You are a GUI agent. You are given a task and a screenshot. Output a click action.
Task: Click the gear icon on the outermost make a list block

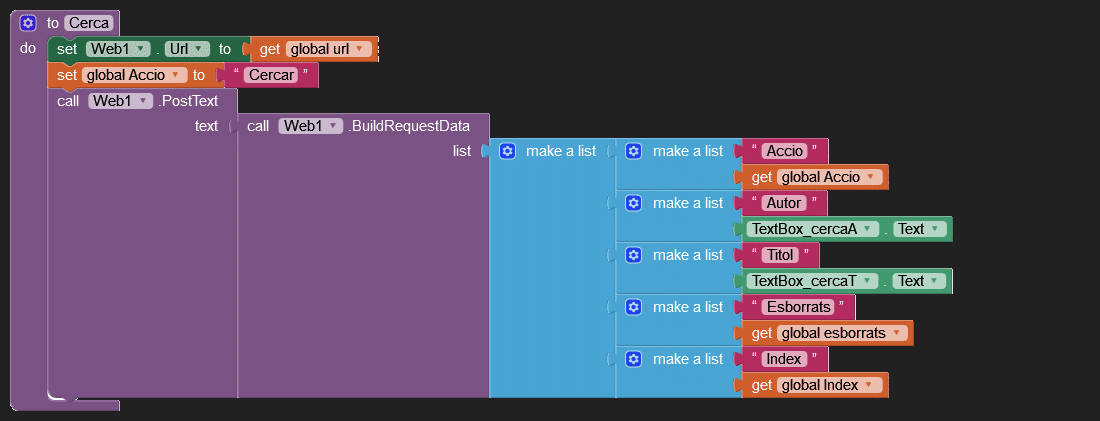tap(507, 151)
